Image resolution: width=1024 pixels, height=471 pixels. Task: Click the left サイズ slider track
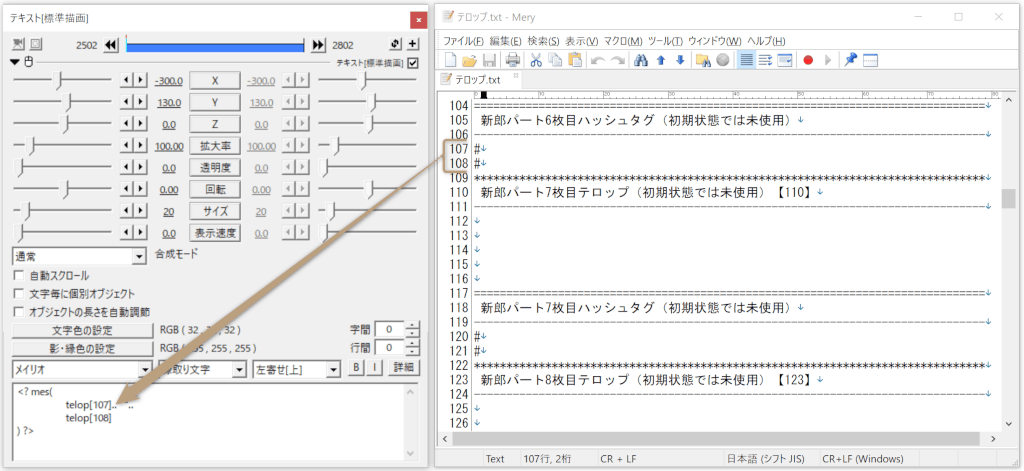(x=62, y=211)
